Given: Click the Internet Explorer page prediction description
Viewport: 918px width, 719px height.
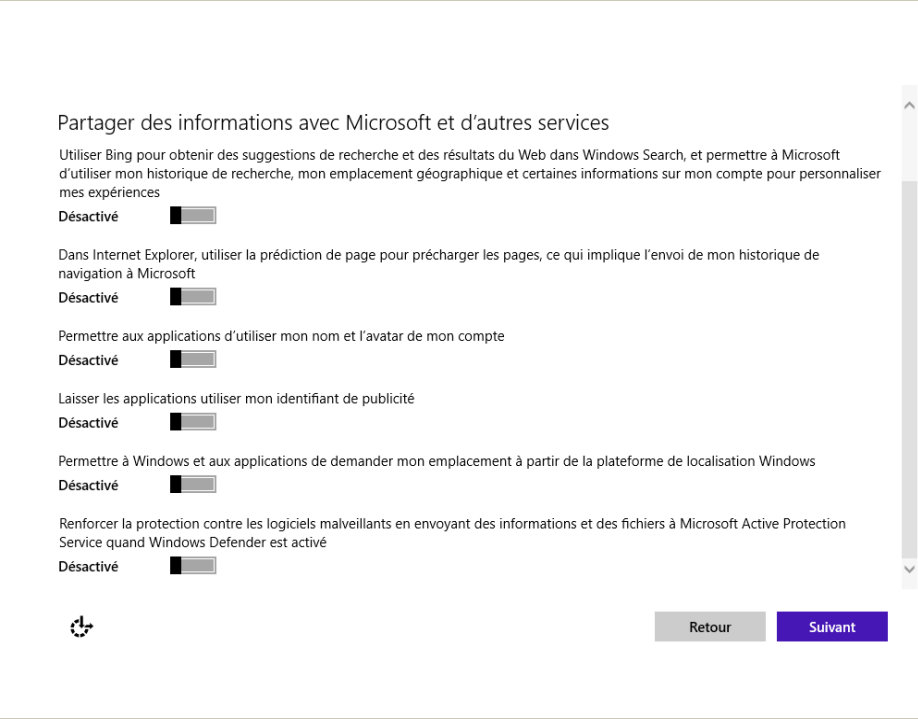Looking at the screenshot, I should click(x=438, y=264).
